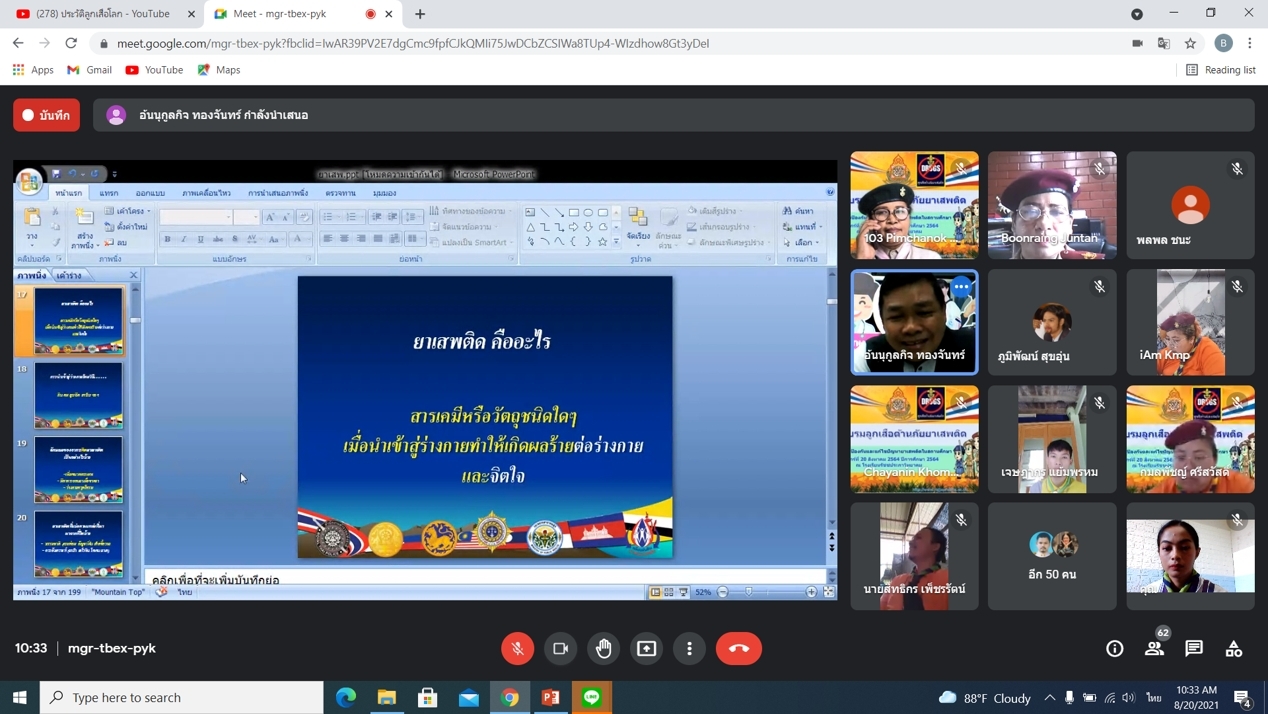
Task: Open LINE from the Windows taskbar
Action: 592,697
